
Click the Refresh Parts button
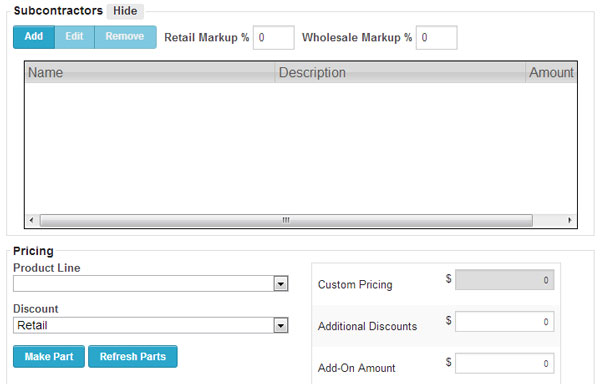[x=133, y=356]
